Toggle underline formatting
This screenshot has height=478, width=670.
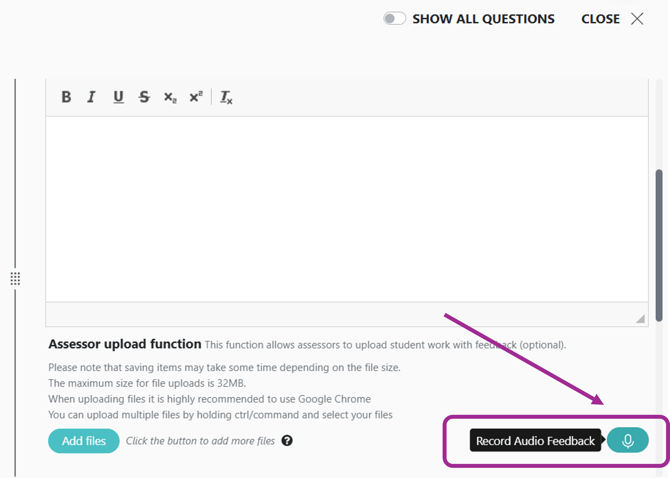click(x=118, y=97)
